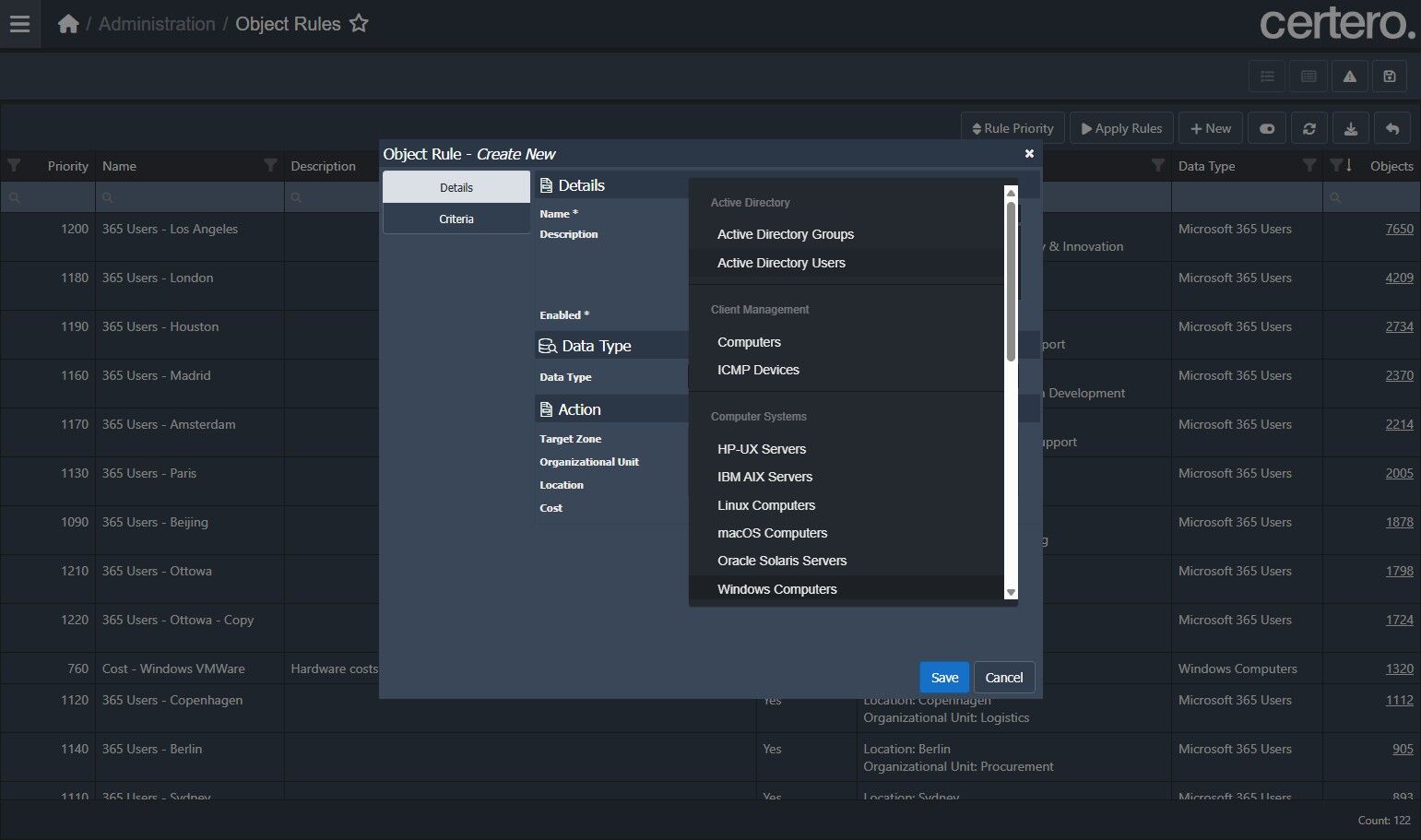Screen dimensions: 1421x840
Task: Open the Data Type column filter funnel
Action: (1309, 166)
